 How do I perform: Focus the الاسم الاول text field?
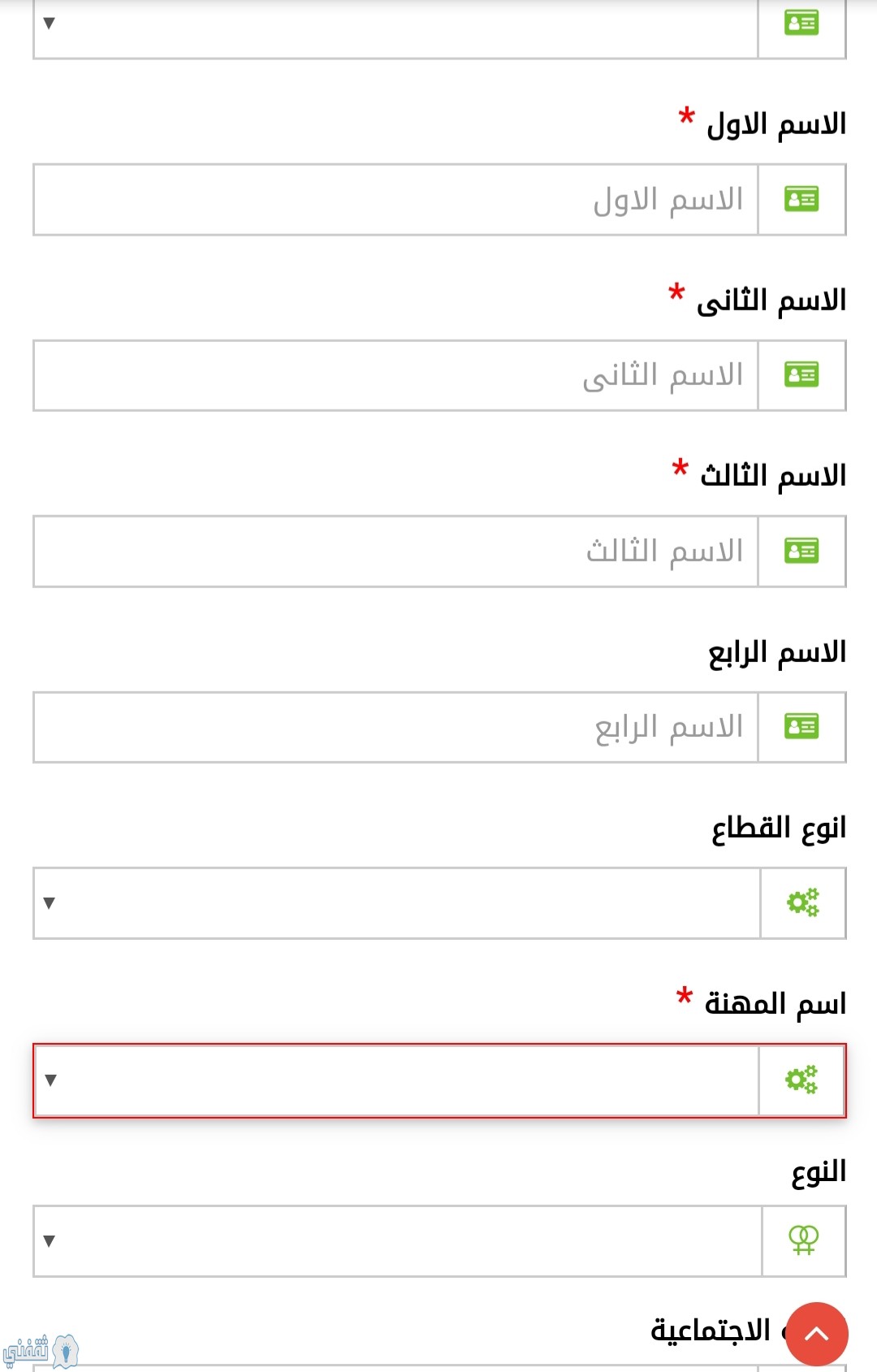pos(395,199)
